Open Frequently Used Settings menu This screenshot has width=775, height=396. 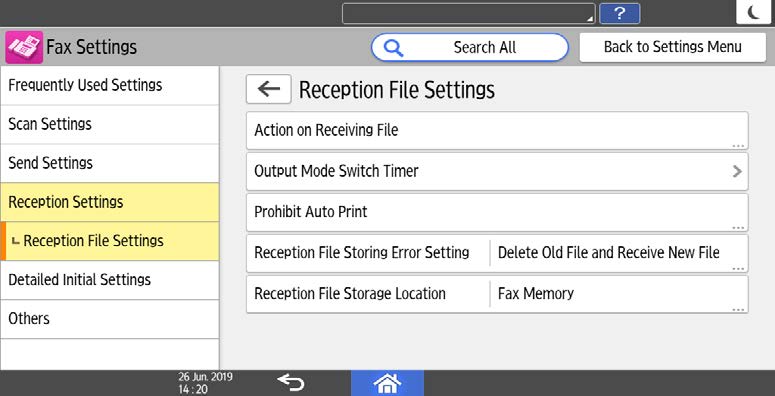[x=110, y=85]
